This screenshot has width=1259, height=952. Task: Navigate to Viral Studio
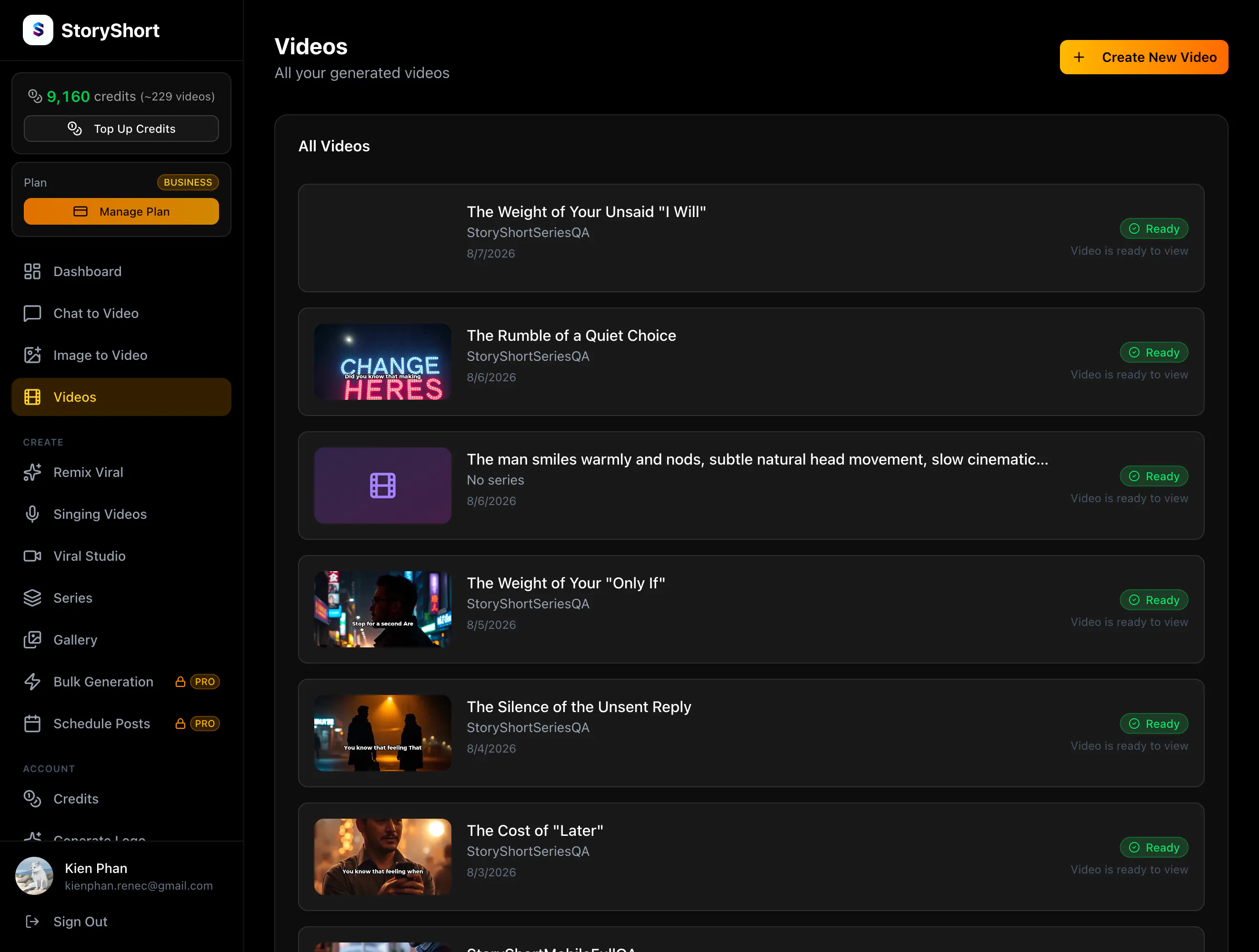click(x=121, y=556)
